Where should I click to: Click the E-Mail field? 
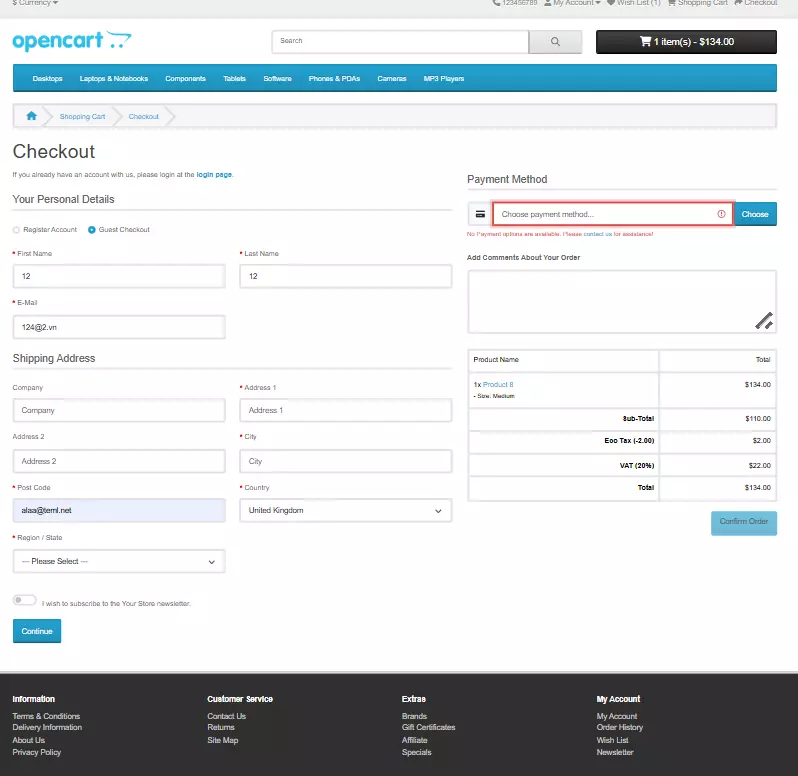(x=119, y=327)
